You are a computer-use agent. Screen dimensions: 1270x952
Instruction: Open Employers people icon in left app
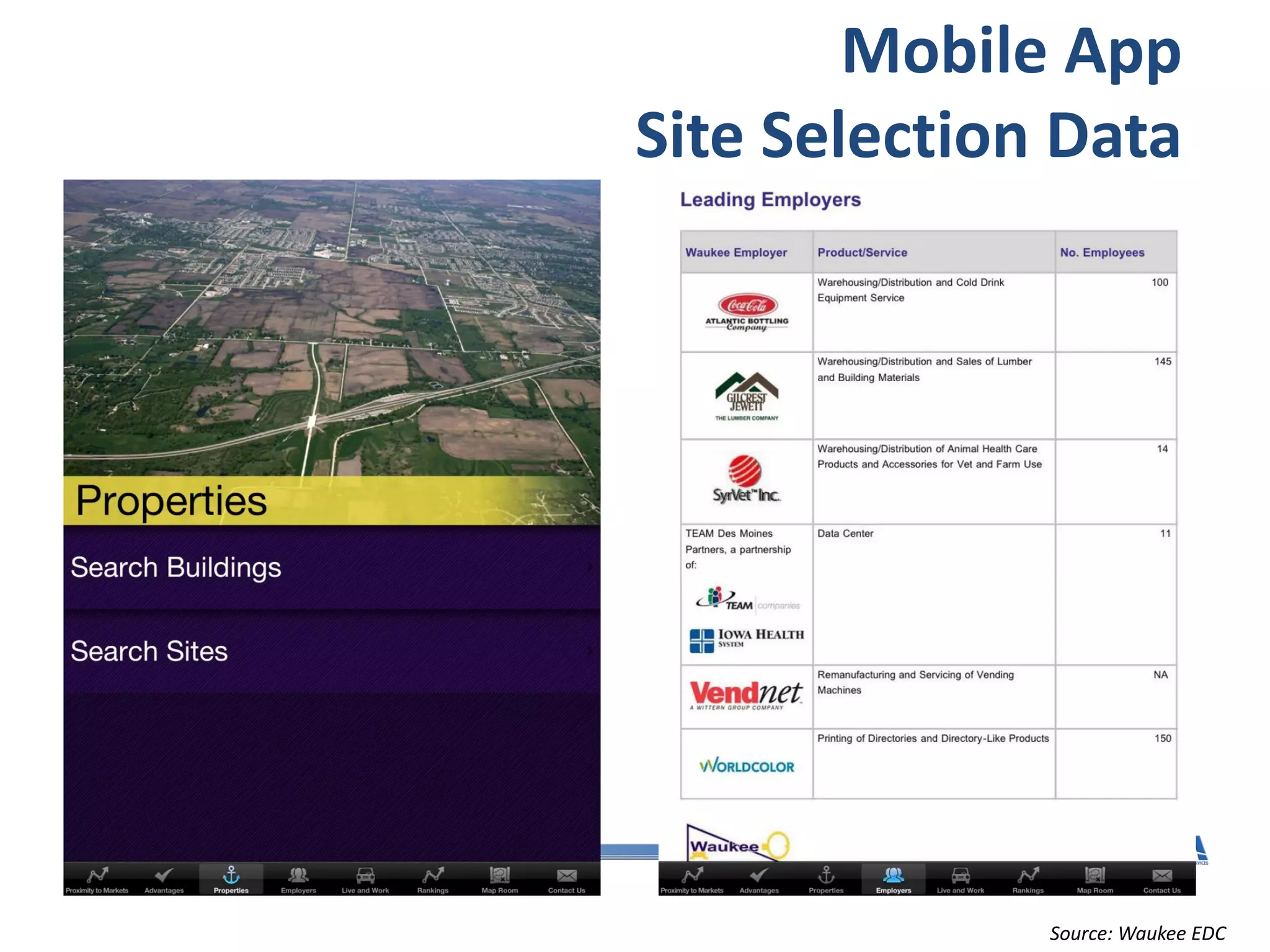pyautogui.click(x=298, y=875)
